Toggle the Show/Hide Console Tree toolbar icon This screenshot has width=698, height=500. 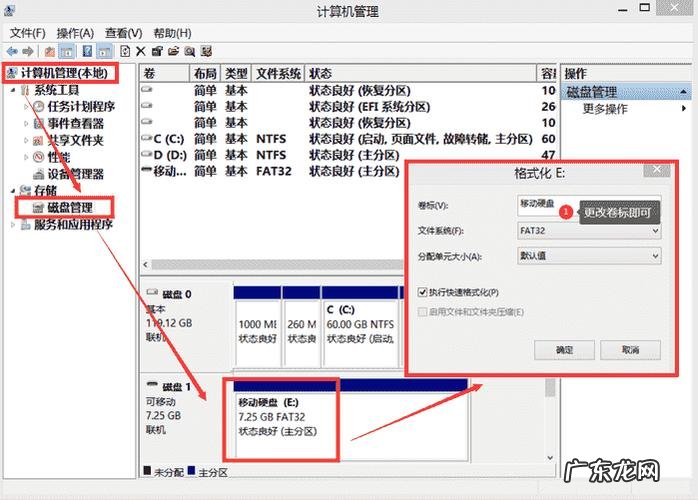point(67,52)
